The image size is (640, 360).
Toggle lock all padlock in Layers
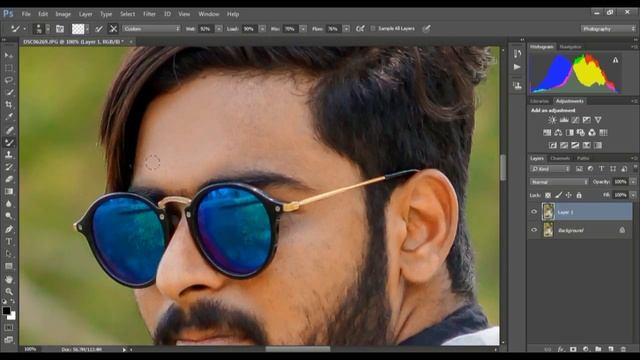pos(579,196)
